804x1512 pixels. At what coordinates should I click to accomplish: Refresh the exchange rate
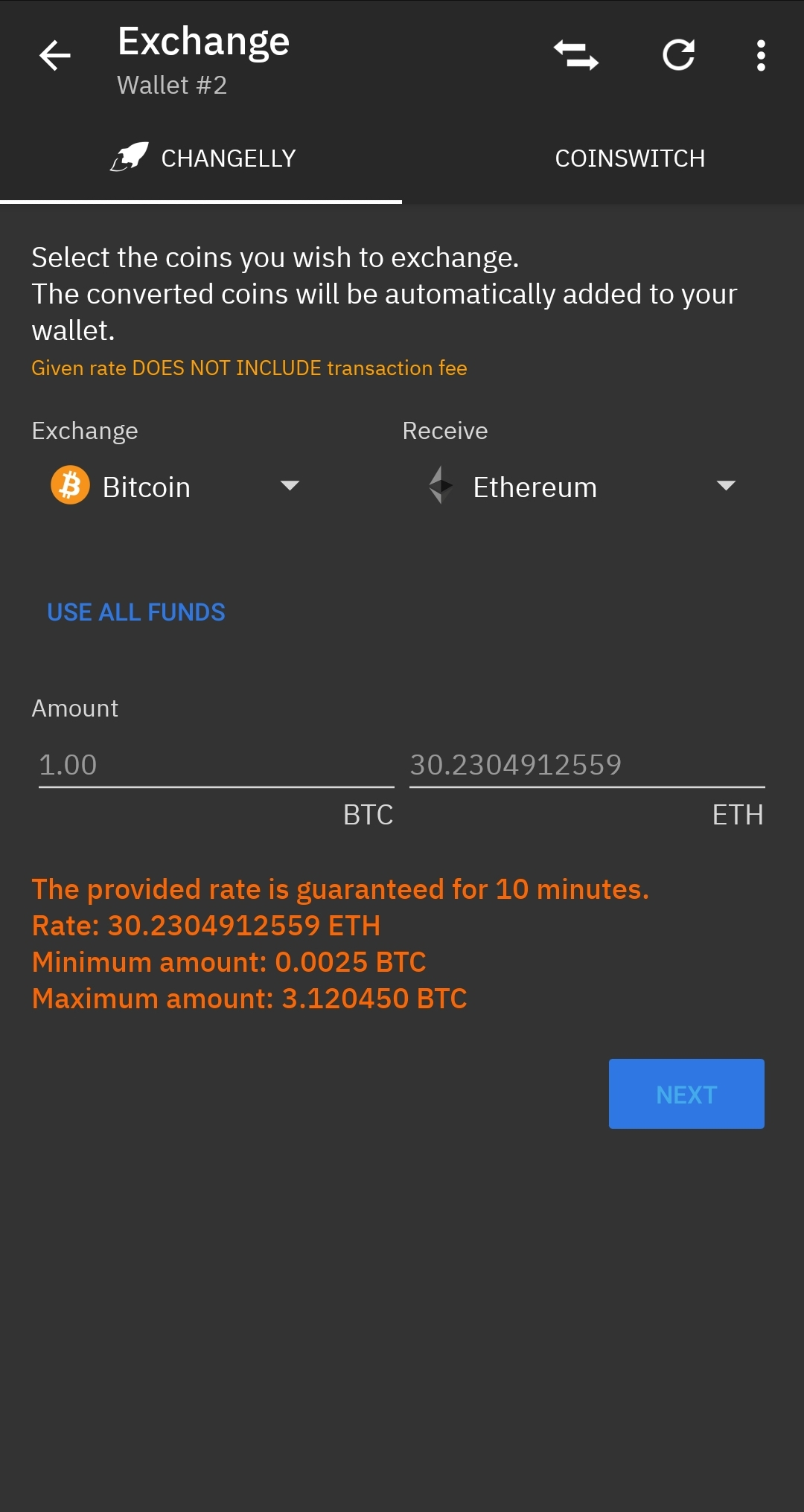(678, 55)
